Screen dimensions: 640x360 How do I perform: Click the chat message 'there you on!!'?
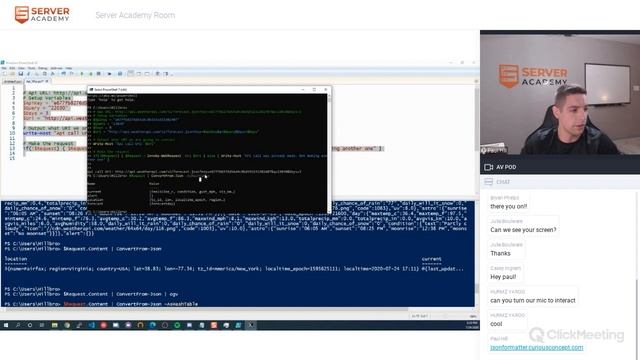[509, 207]
